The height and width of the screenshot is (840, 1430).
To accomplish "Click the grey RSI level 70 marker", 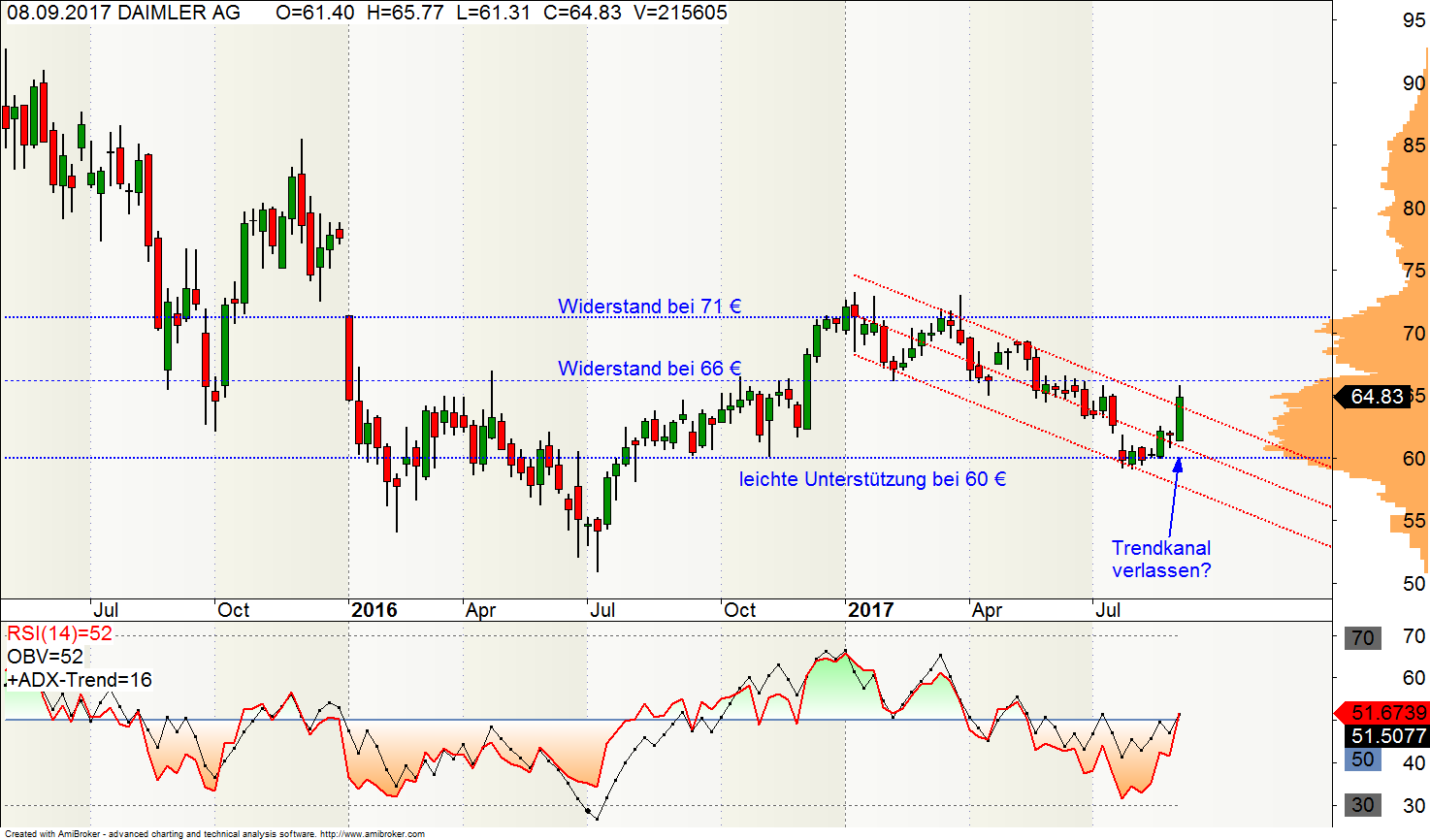I will [x=1363, y=638].
